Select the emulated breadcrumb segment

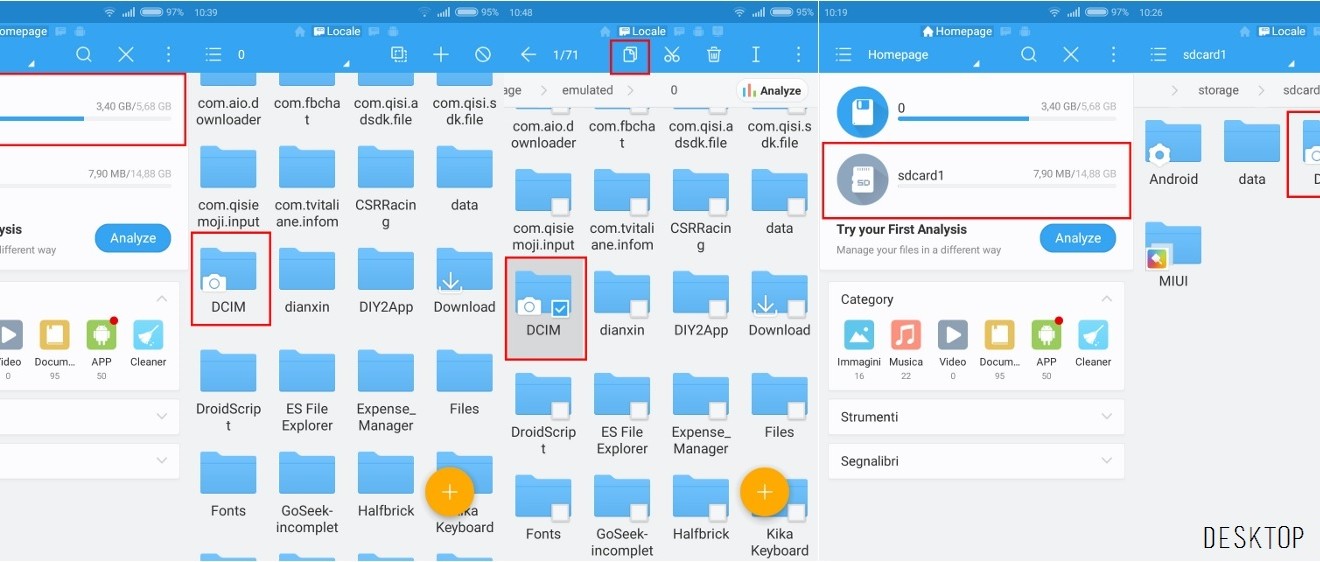pyautogui.click(x=587, y=90)
